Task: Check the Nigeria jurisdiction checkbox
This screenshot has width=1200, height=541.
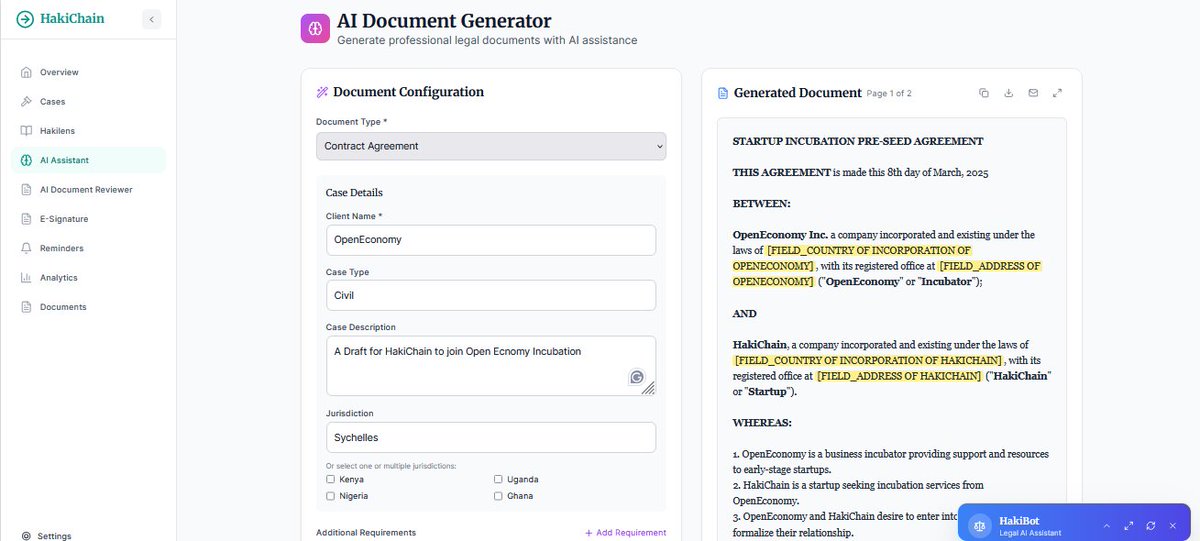Action: coord(331,496)
